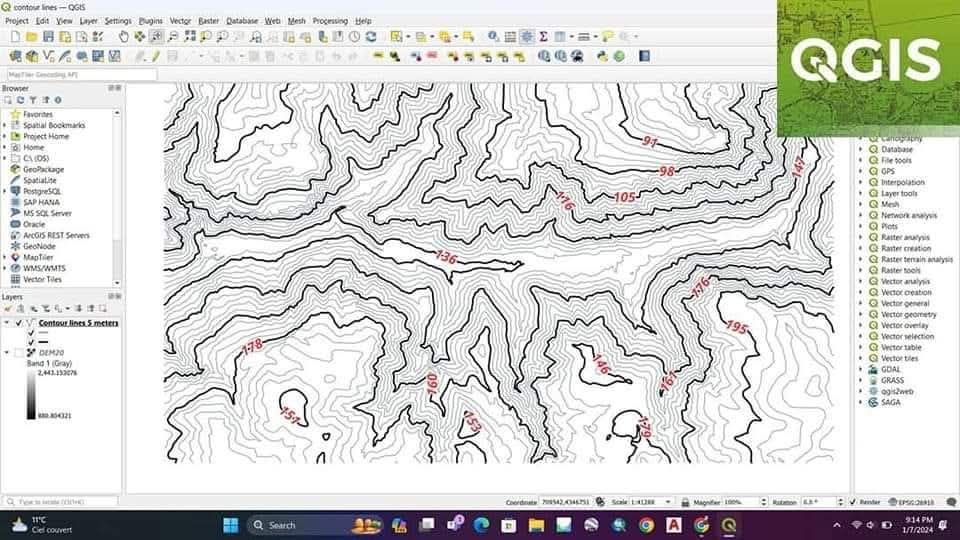
Task: Click the green globe plugin icon
Action: pos(619,56)
